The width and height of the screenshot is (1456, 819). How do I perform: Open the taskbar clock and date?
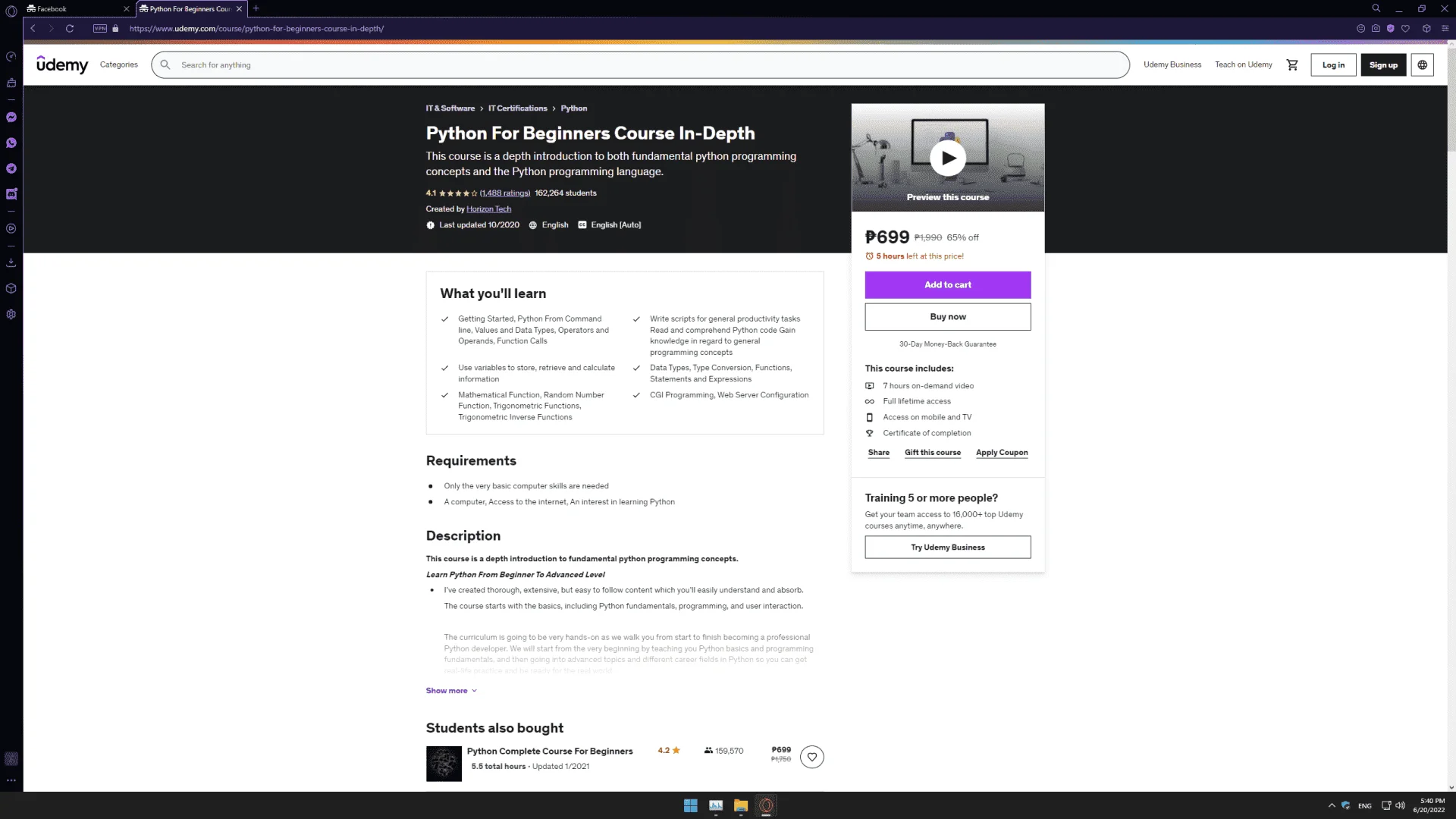(x=1429, y=805)
